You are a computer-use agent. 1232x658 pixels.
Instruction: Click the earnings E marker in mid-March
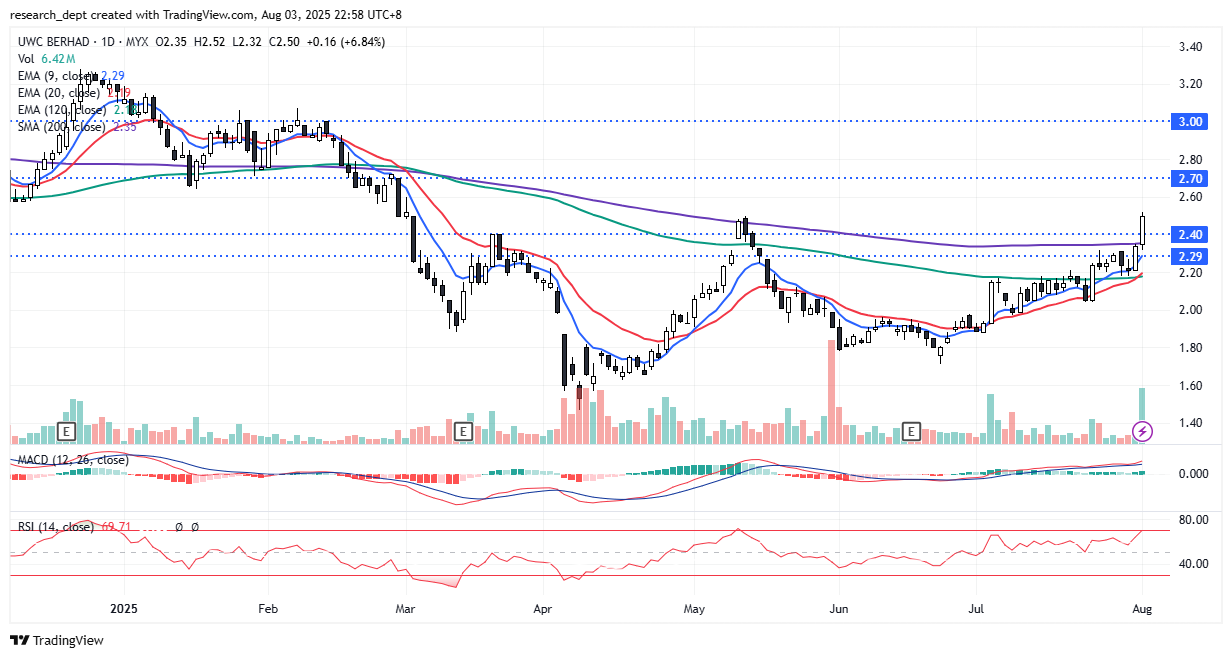463,431
